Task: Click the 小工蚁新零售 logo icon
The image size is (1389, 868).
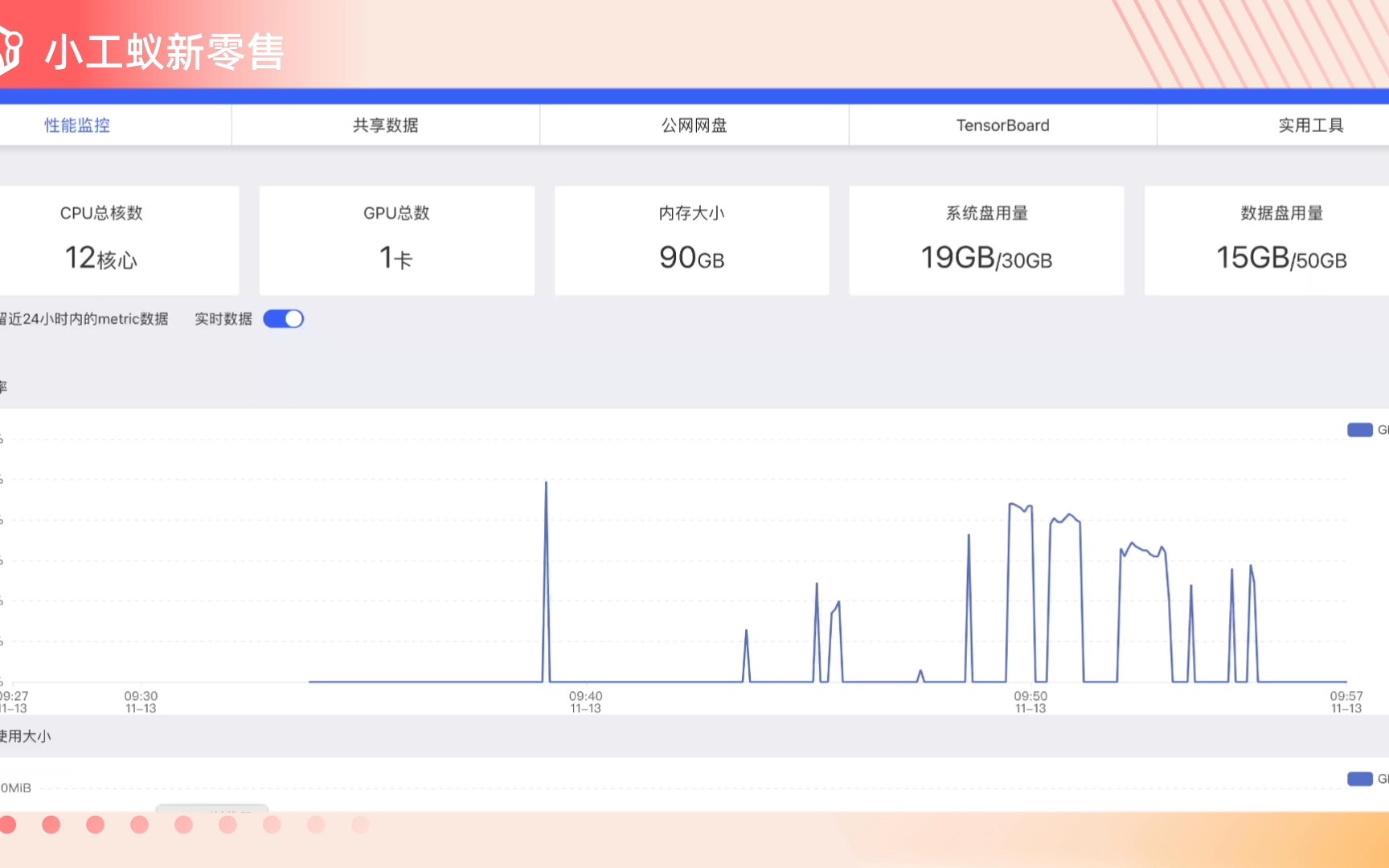Action: click(10, 50)
